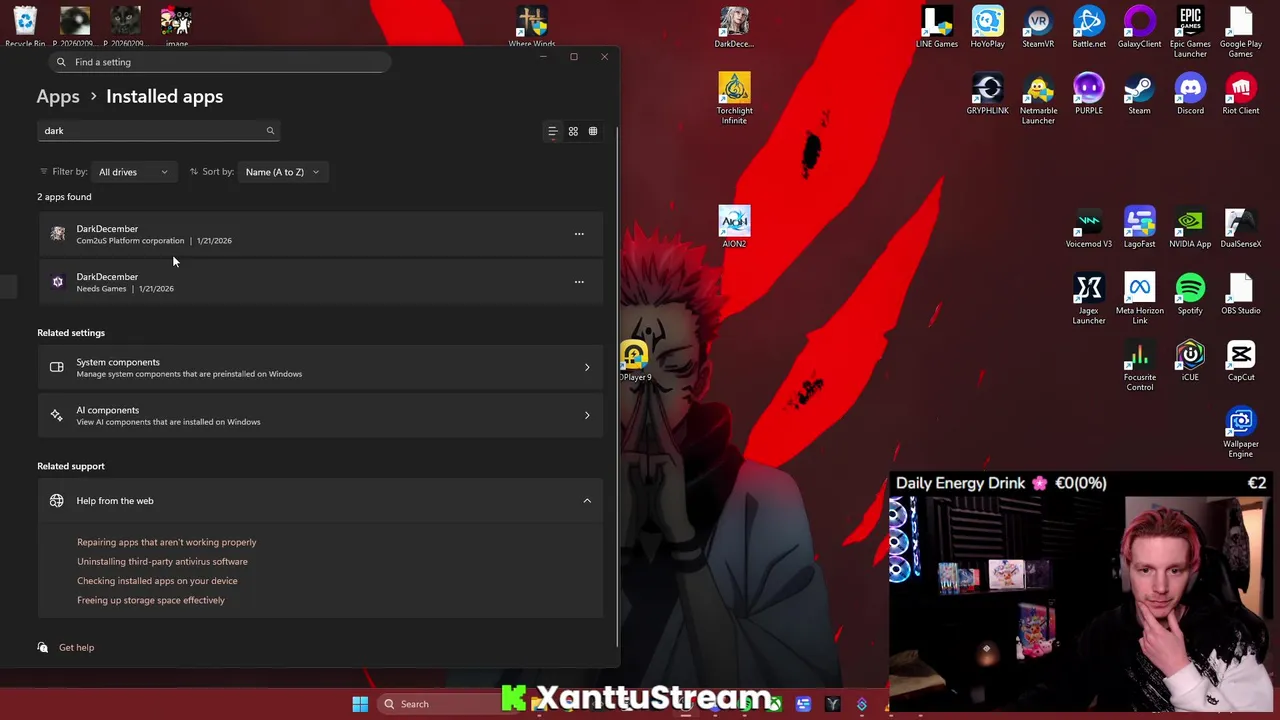Viewport: 1280px width, 720px height.
Task: Select the Com2uS Platform DarkDecember app row
Action: pos(320,234)
